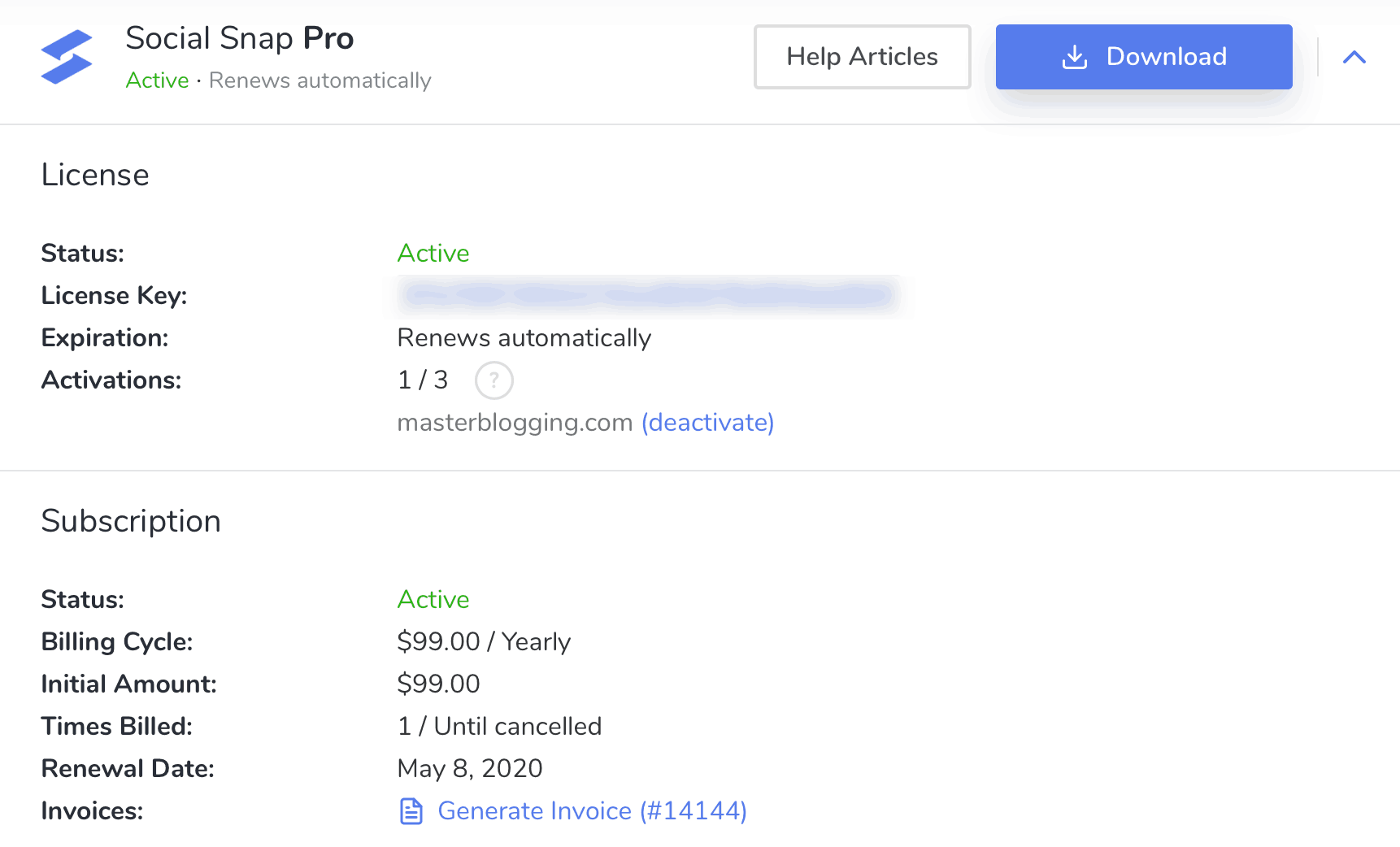Image resolution: width=1400 pixels, height=847 pixels.
Task: Click the document icon next to Generate Invoice
Action: [411, 810]
